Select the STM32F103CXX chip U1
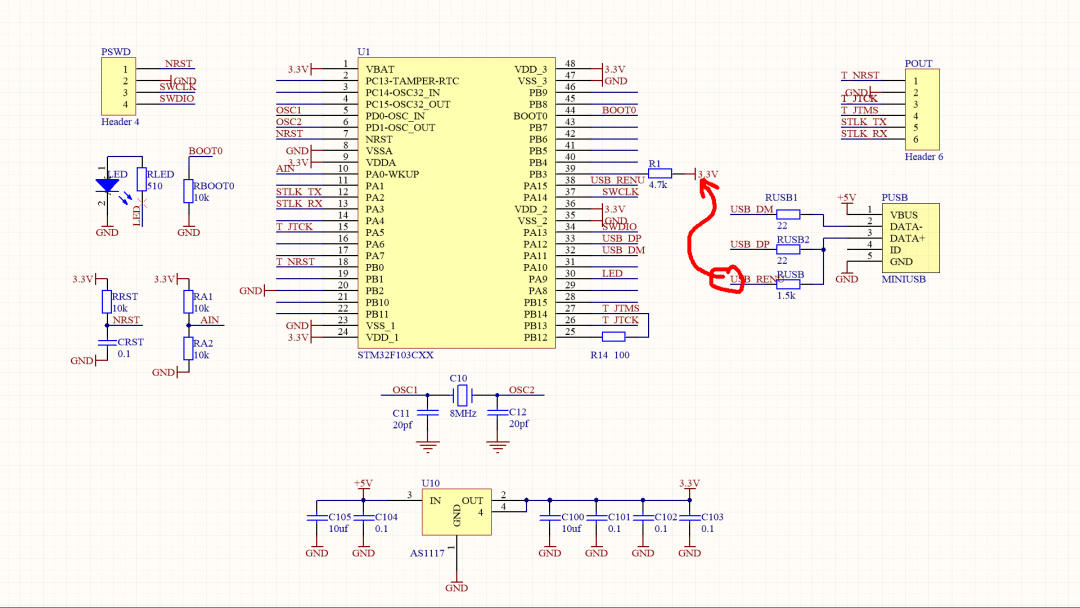This screenshot has width=1080, height=608. coord(457,202)
